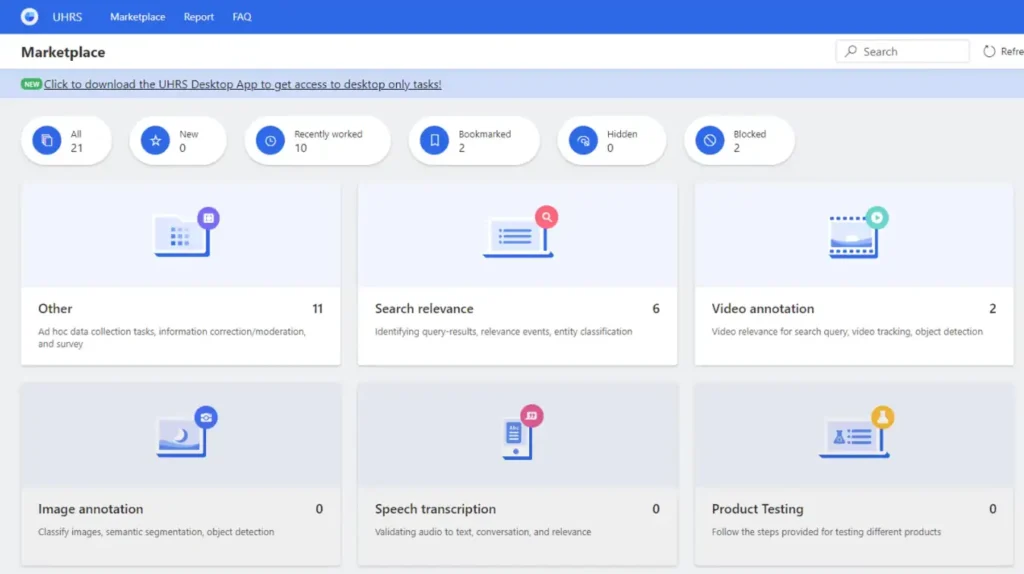Viewport: 1024px width, 574px height.
Task: Click the UHRS brand name
Action: (67, 17)
